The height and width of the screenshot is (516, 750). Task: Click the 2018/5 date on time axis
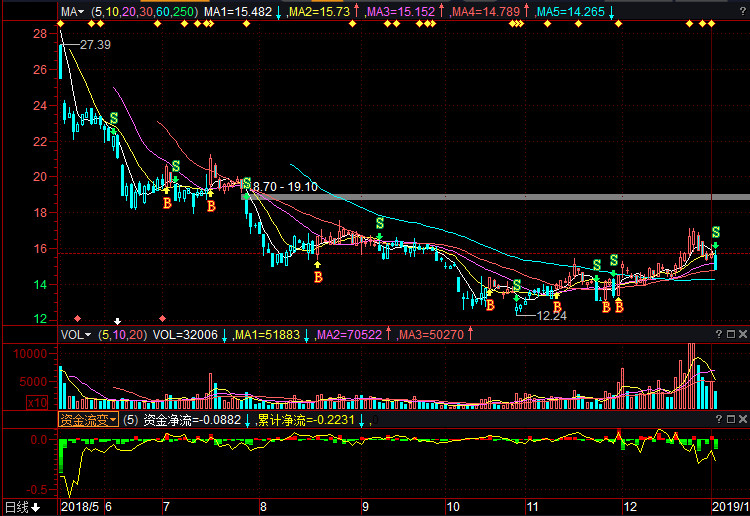point(80,507)
